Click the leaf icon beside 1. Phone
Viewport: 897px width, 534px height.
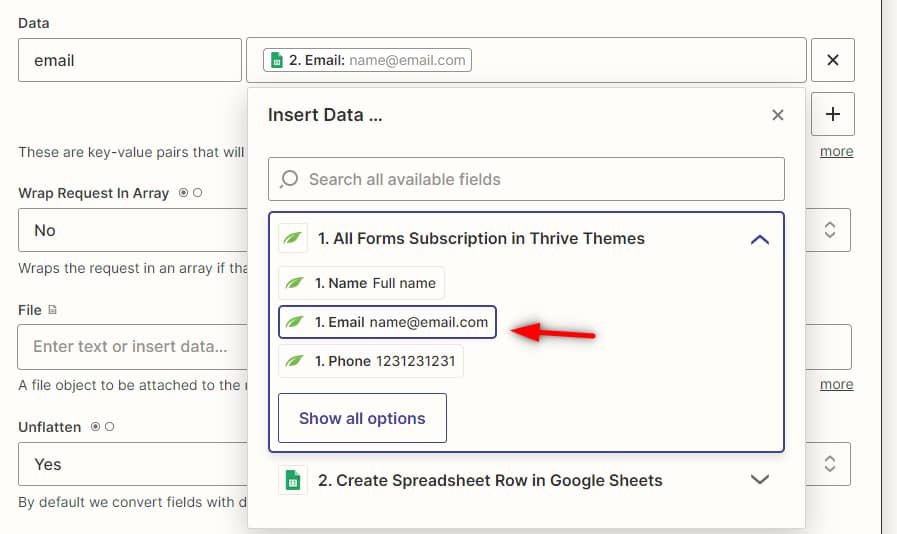pyautogui.click(x=294, y=361)
